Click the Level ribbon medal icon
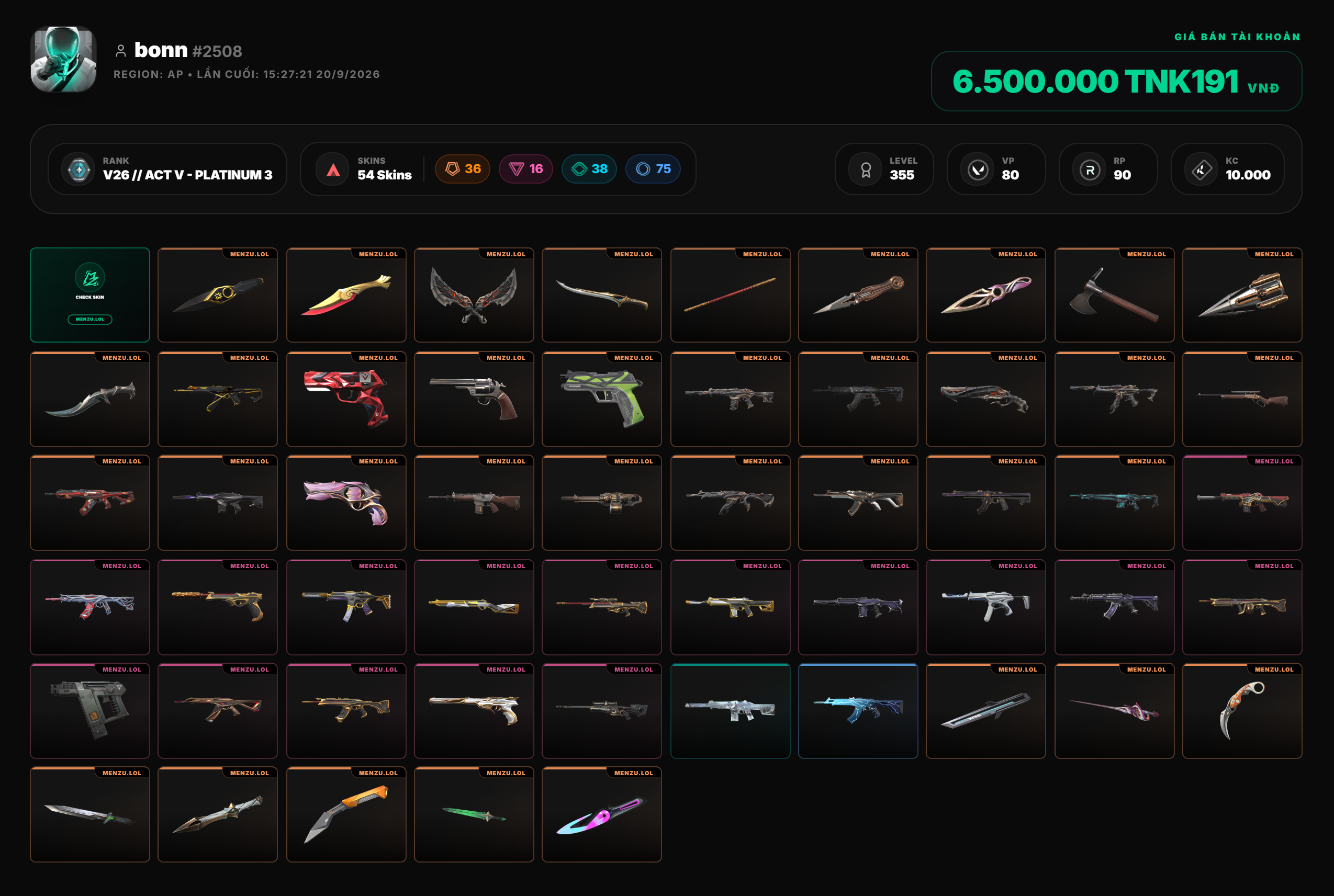Image resolution: width=1334 pixels, height=896 pixels. pyautogui.click(x=866, y=169)
